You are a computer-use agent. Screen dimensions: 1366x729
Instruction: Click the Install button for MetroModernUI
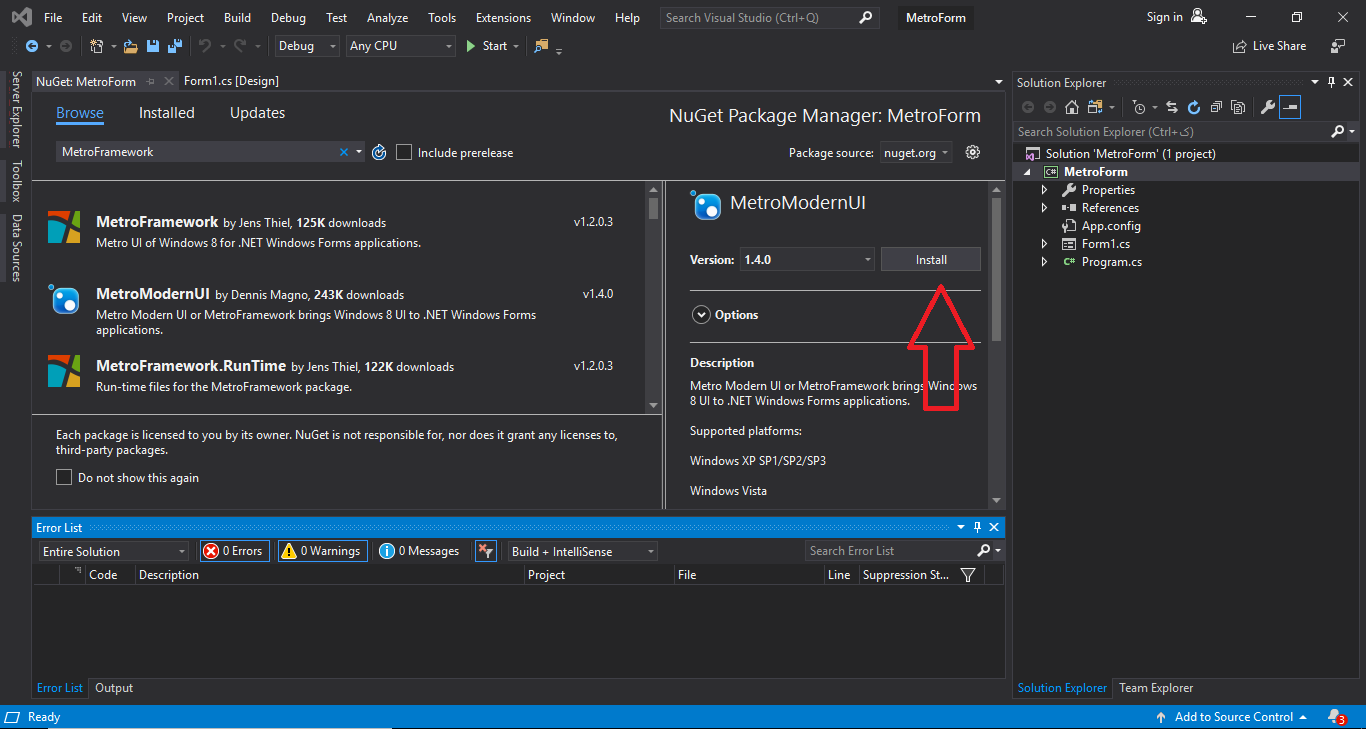pyautogui.click(x=930, y=259)
